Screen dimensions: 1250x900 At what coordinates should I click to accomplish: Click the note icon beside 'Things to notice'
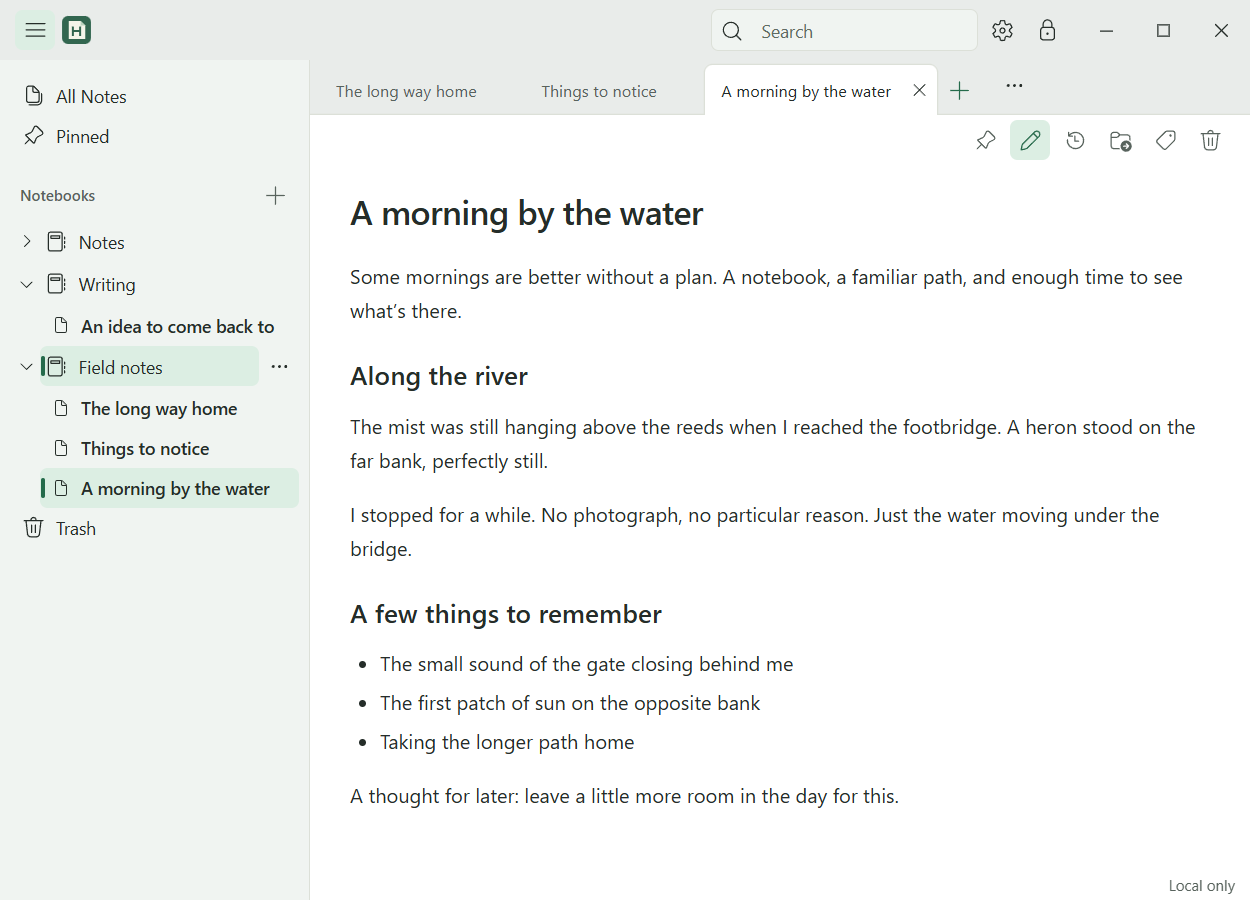61,448
